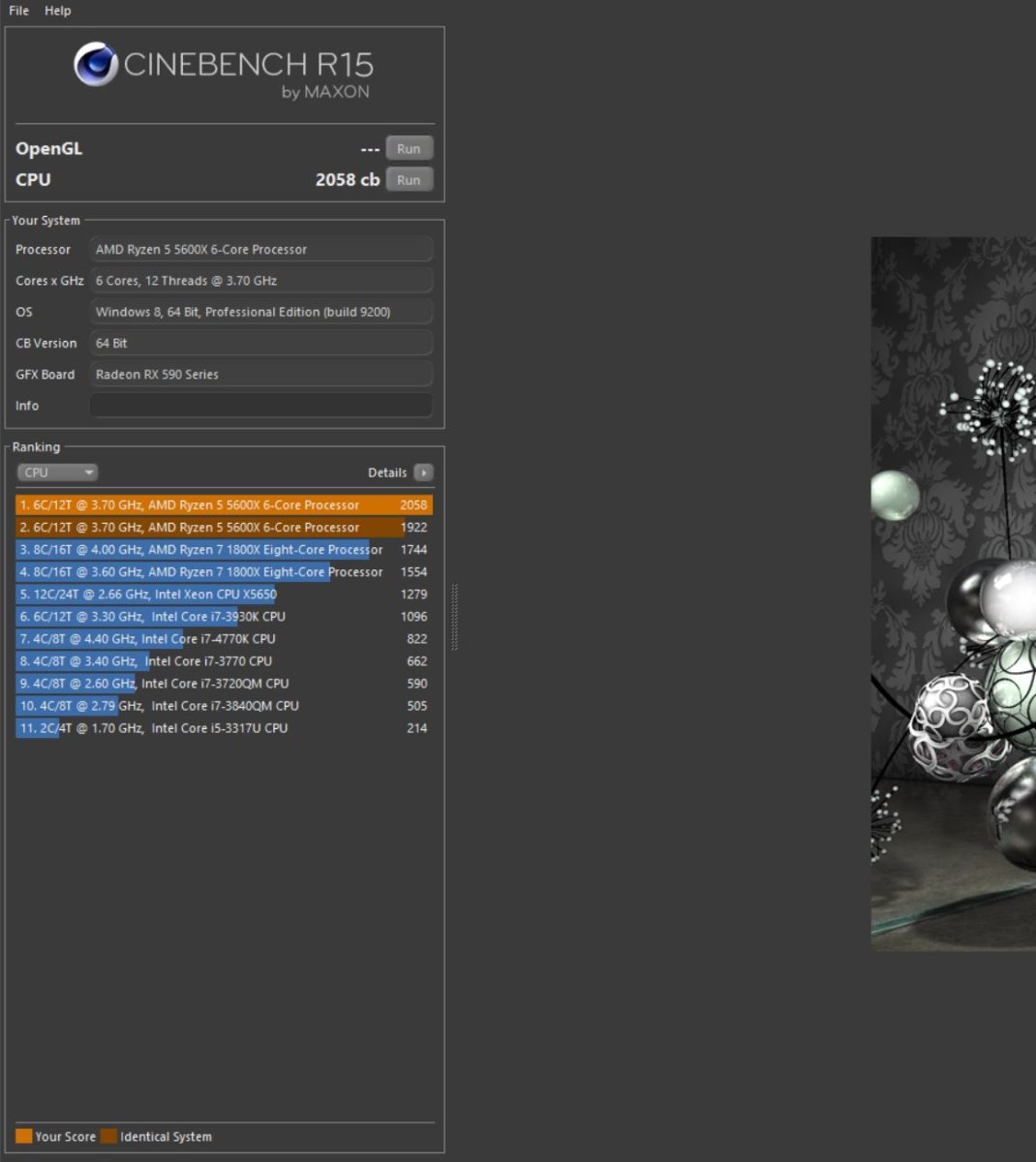Run the CPU benchmark
This screenshot has width=1036, height=1162.
409,179
